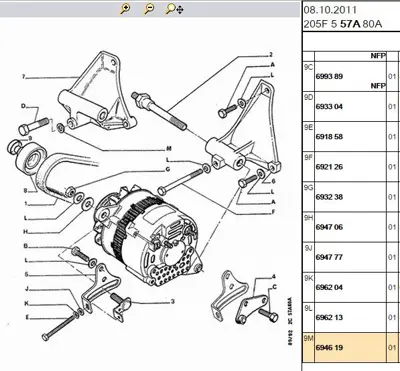Select the zoom and pan tool icon
This screenshot has height=371, width=400.
174,9
